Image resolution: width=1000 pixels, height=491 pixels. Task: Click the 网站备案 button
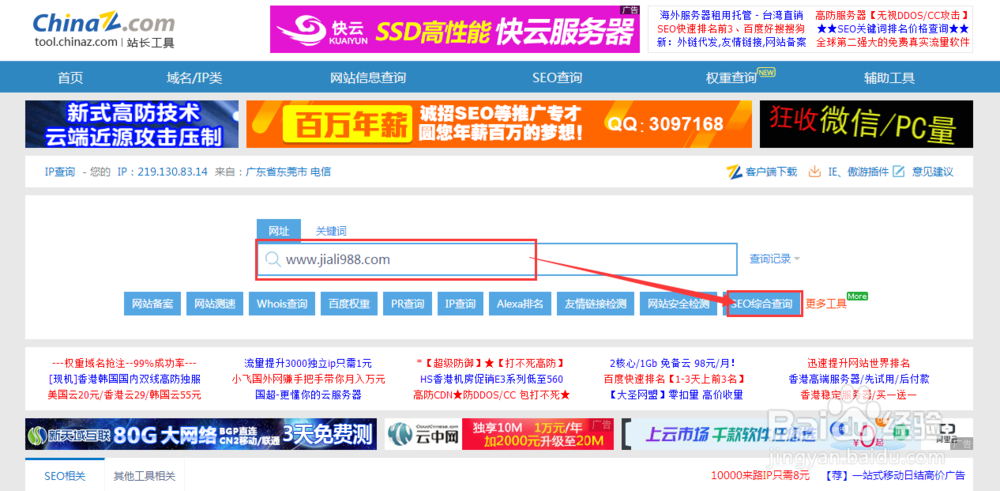coord(153,304)
